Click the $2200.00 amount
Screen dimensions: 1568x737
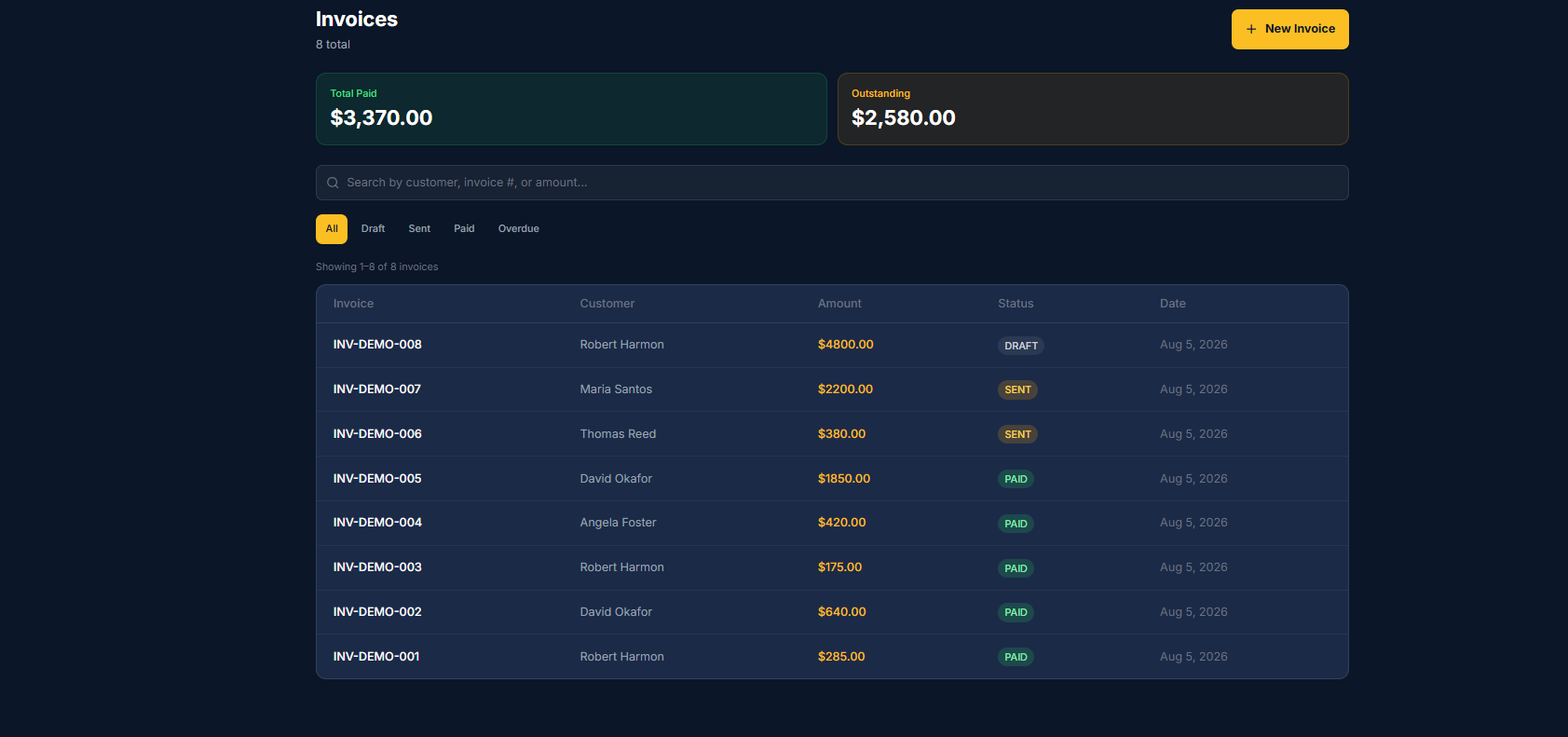click(x=845, y=389)
